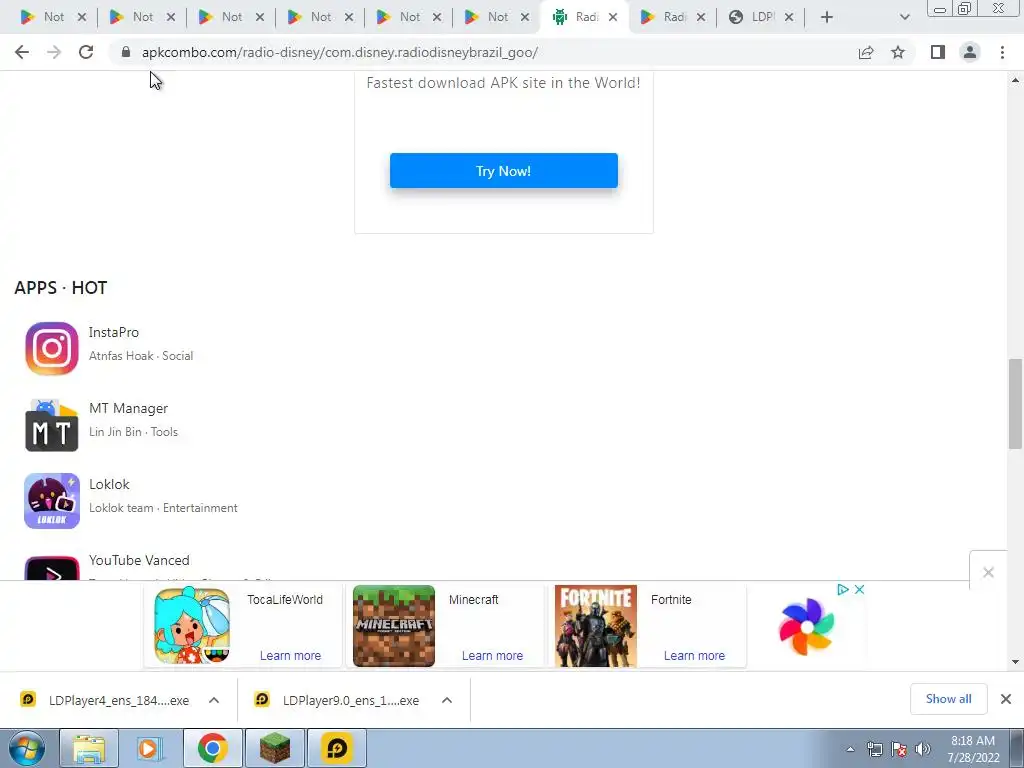Open the Fortnite ad thumbnail
Screen dimensions: 1024x768
(x=596, y=626)
